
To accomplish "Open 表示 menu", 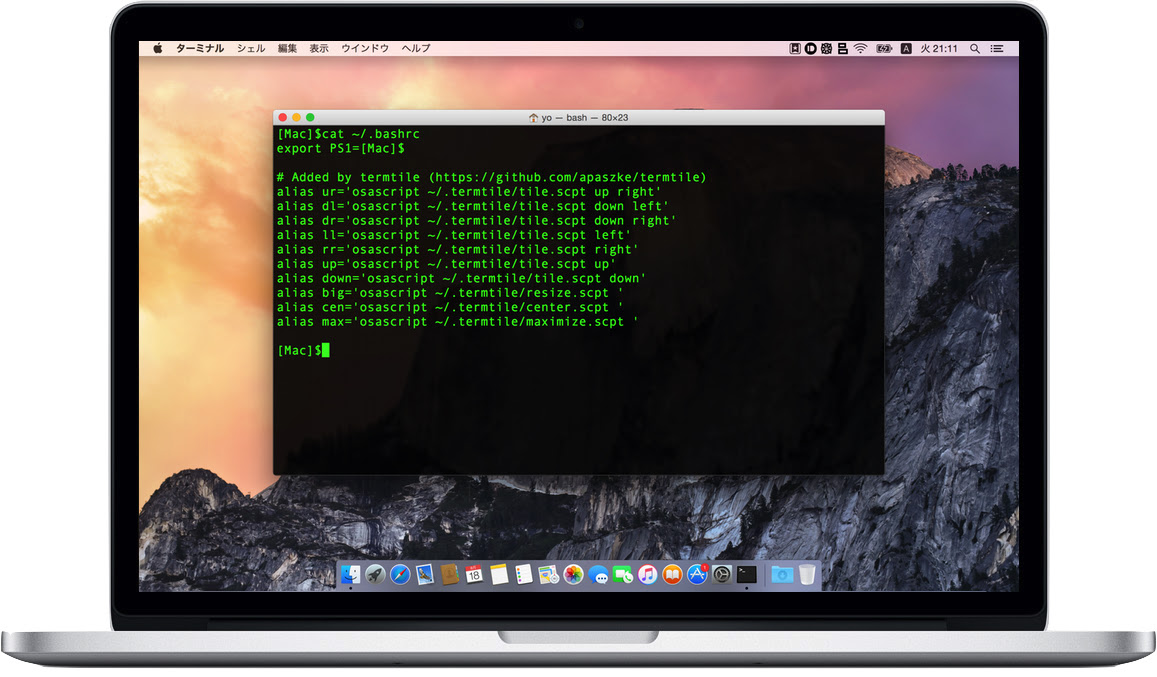I will pyautogui.click(x=319, y=48).
